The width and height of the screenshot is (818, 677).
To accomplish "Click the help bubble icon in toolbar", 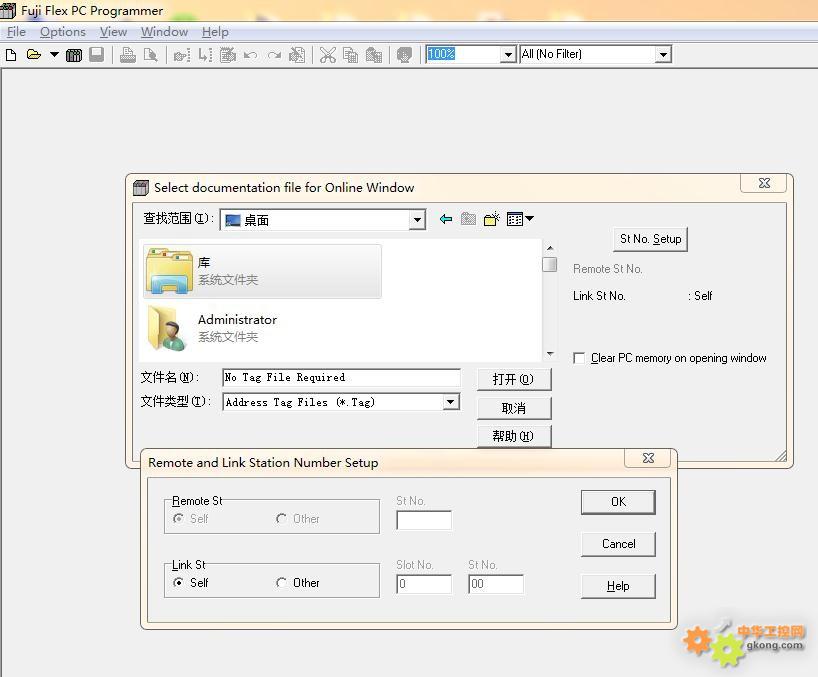I will coord(404,55).
